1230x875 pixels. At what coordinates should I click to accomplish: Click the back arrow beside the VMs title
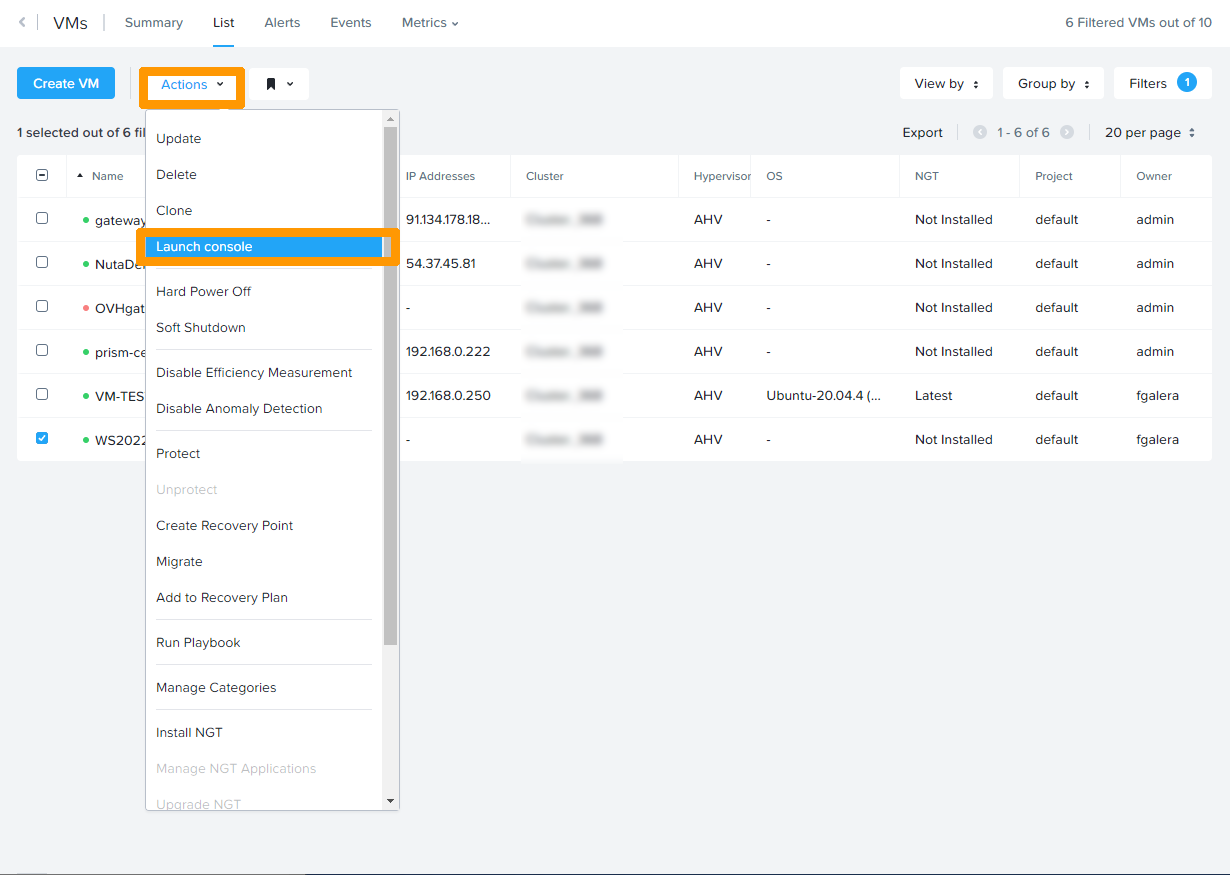point(20,22)
